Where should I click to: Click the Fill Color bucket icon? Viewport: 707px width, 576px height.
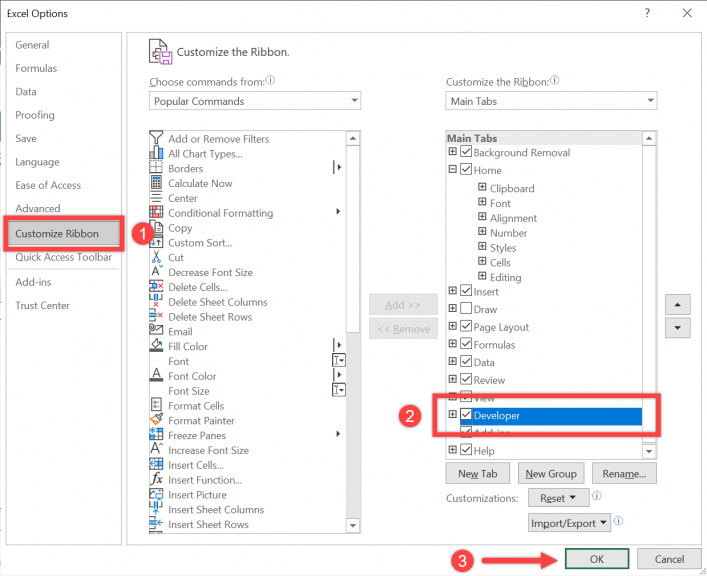click(156, 345)
